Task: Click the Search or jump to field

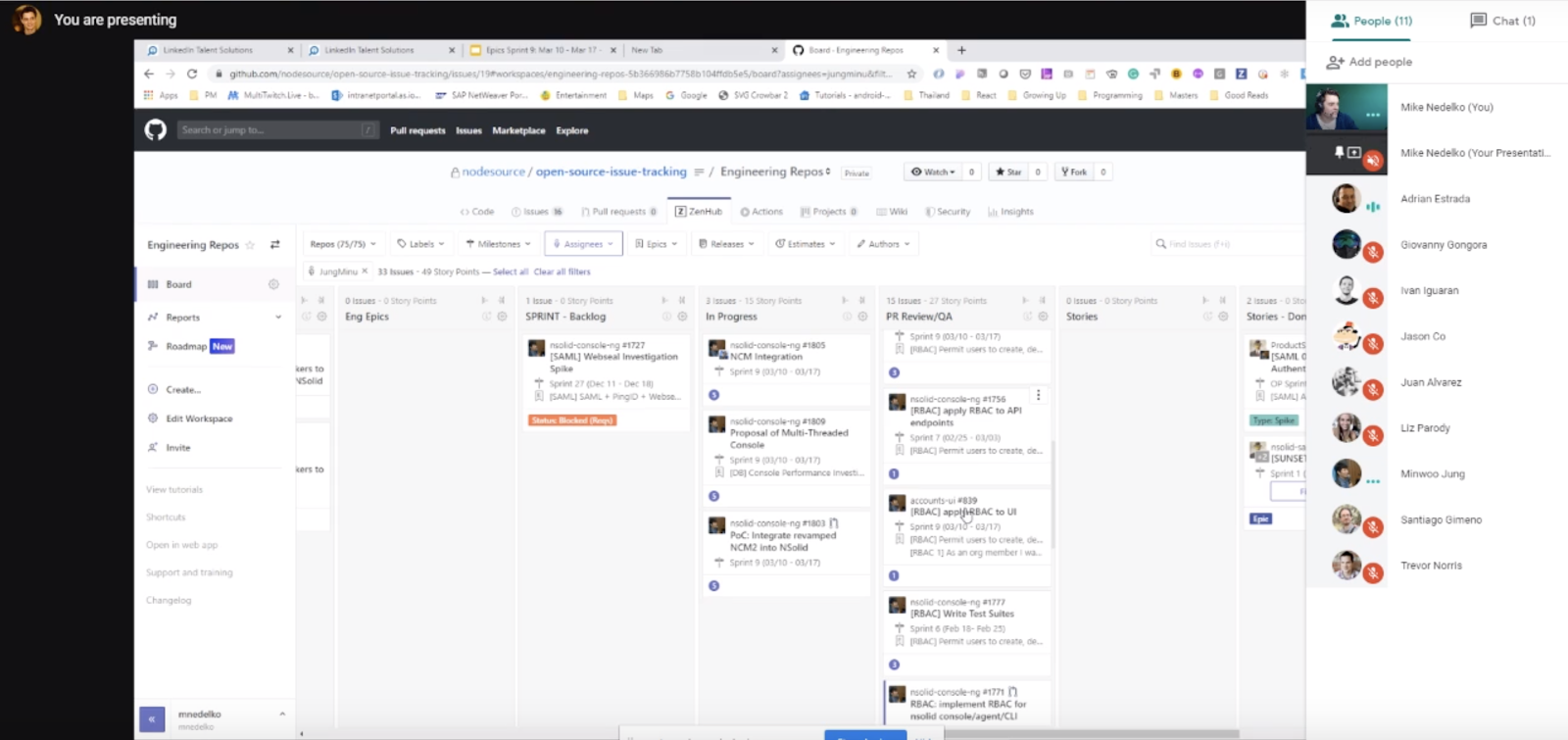Action: click(277, 129)
